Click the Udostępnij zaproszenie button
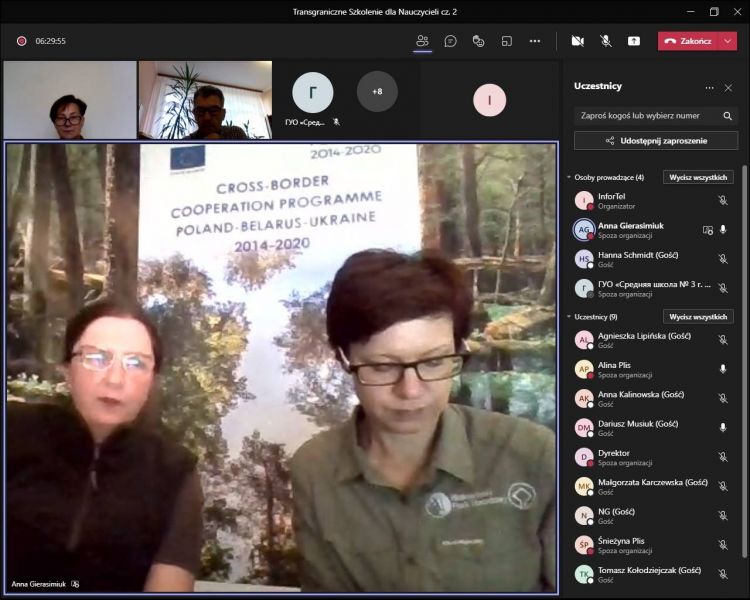750x600 pixels. 656,141
